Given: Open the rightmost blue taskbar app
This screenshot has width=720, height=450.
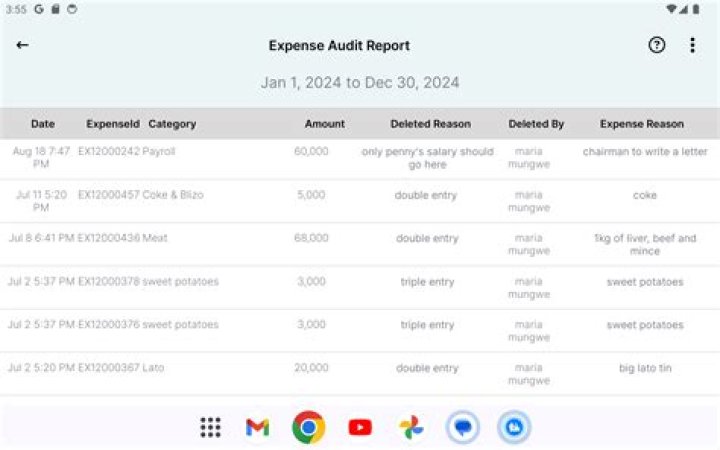Looking at the screenshot, I should 514,427.
